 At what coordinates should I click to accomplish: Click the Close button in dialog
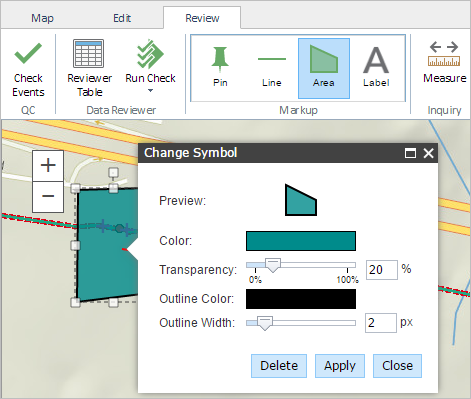click(397, 366)
